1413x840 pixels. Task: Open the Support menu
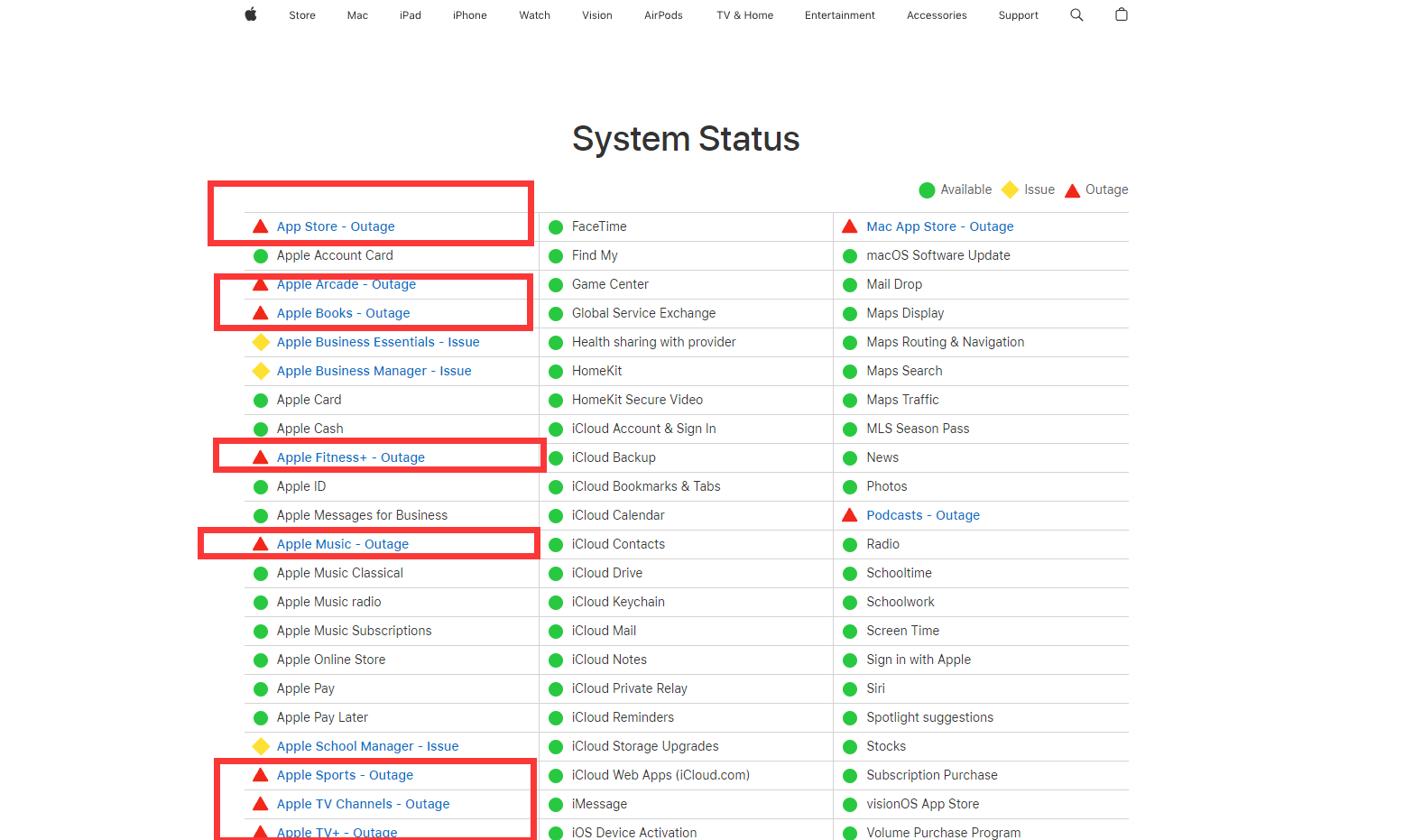click(x=1019, y=15)
